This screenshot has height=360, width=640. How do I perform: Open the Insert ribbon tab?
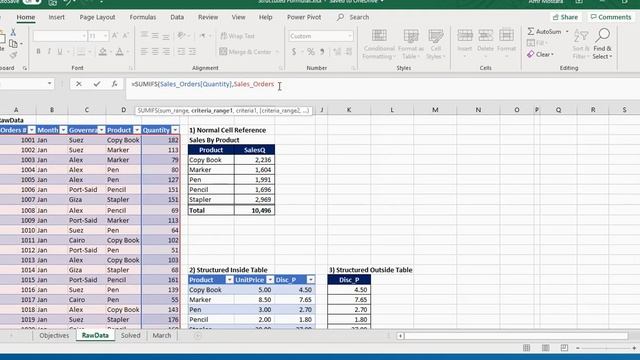coord(56,17)
